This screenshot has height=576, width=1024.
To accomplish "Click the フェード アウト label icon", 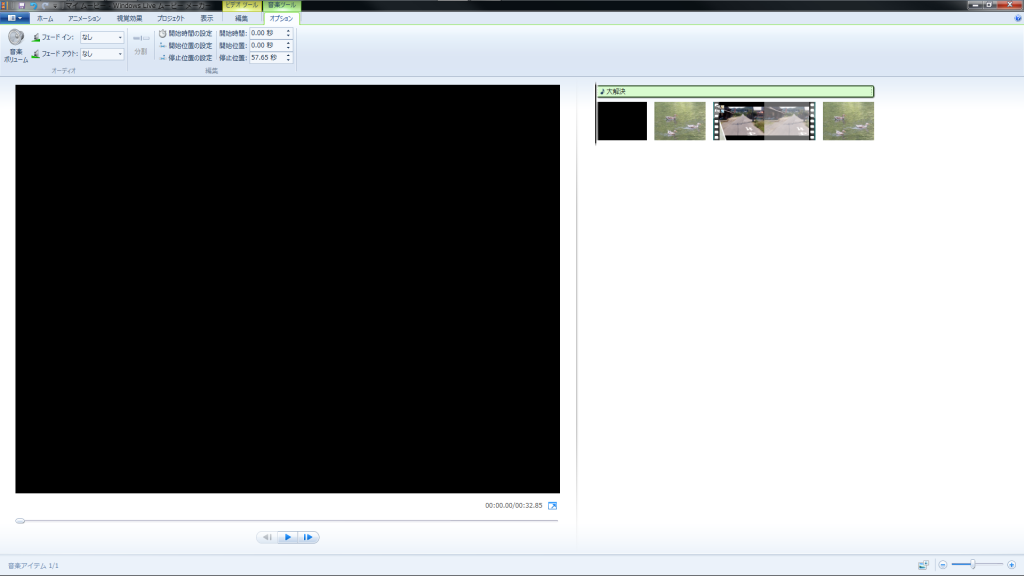I will 36,54.
